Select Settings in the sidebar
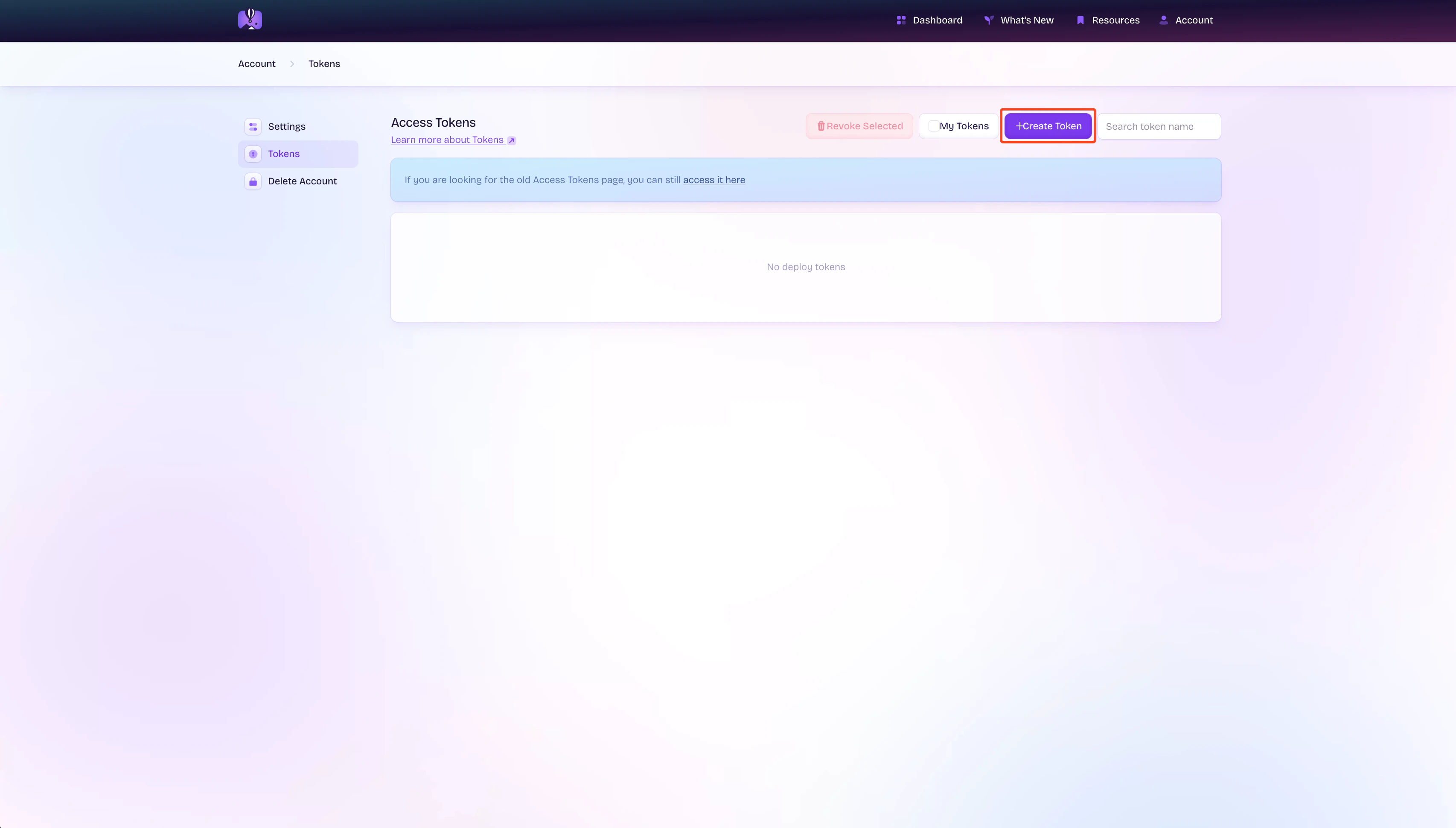 click(x=298, y=126)
